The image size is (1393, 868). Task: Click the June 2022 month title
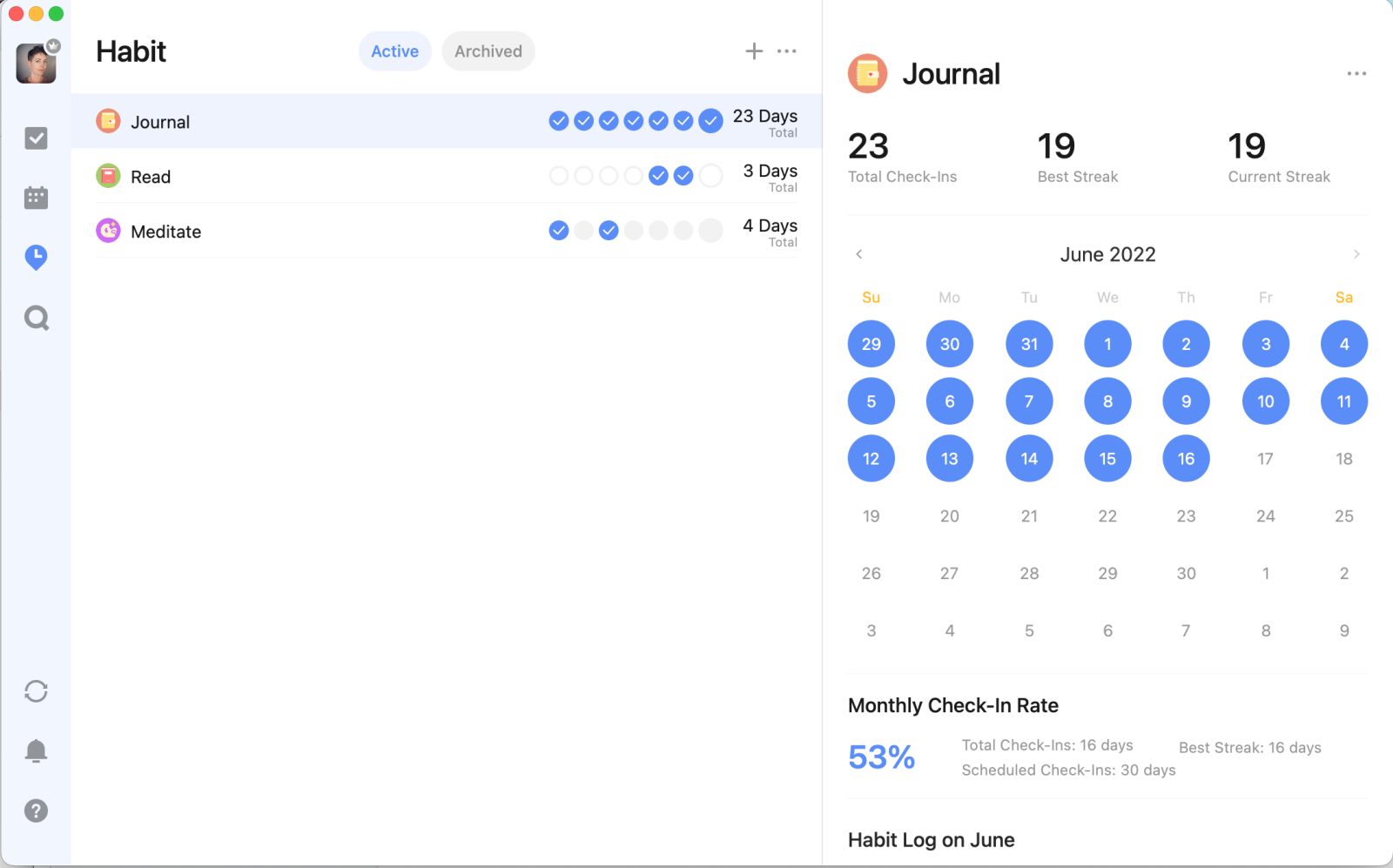[1107, 254]
